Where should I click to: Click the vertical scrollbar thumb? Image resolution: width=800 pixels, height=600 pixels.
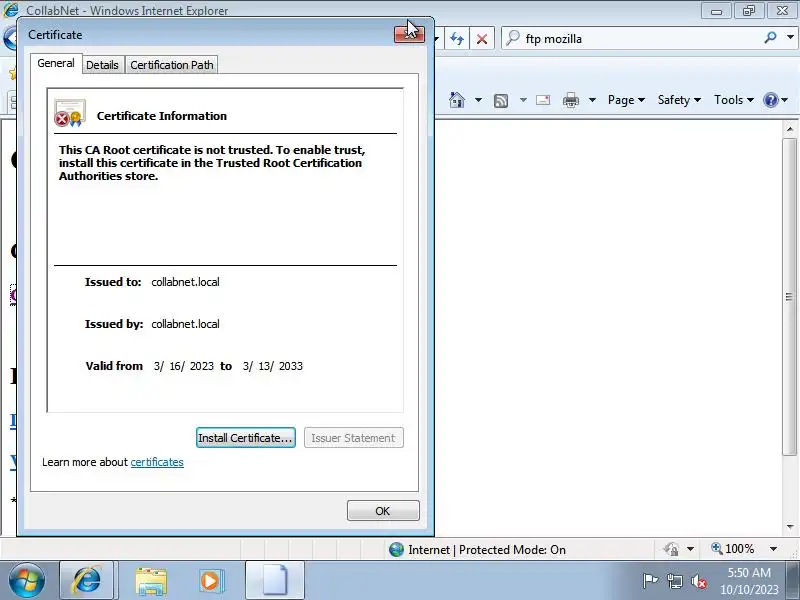tap(790, 297)
